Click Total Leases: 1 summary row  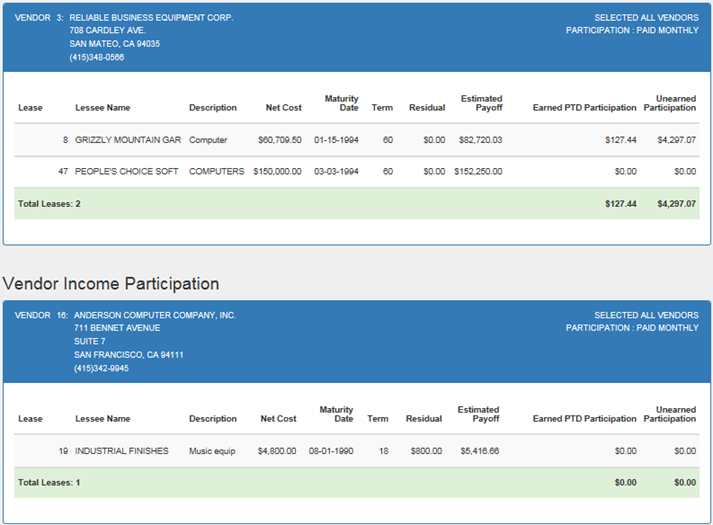click(356, 483)
